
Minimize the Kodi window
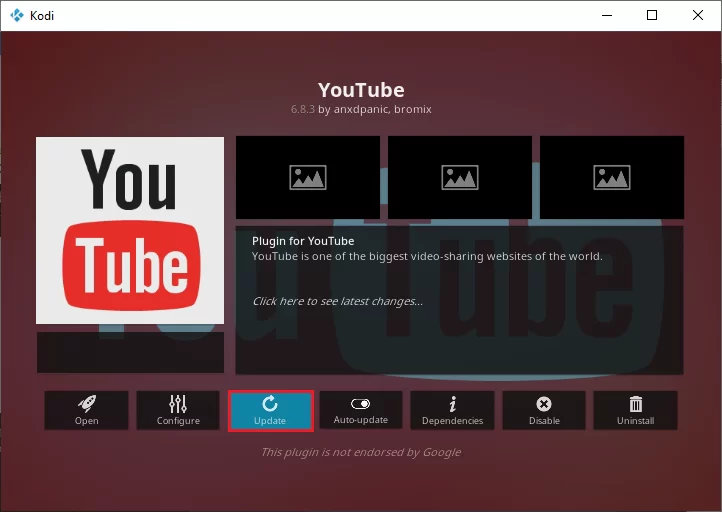[607, 15]
